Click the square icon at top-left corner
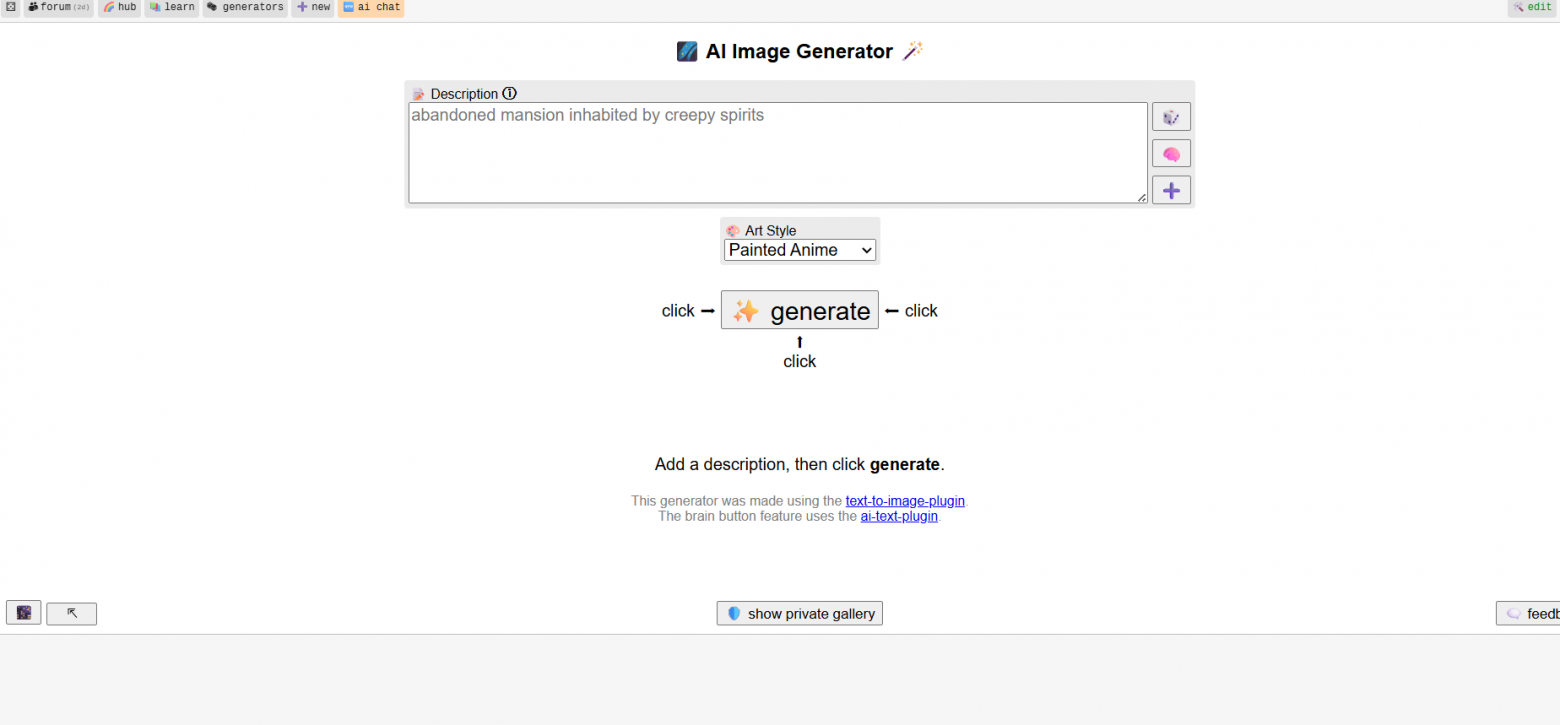1560x725 pixels. click(10, 7)
